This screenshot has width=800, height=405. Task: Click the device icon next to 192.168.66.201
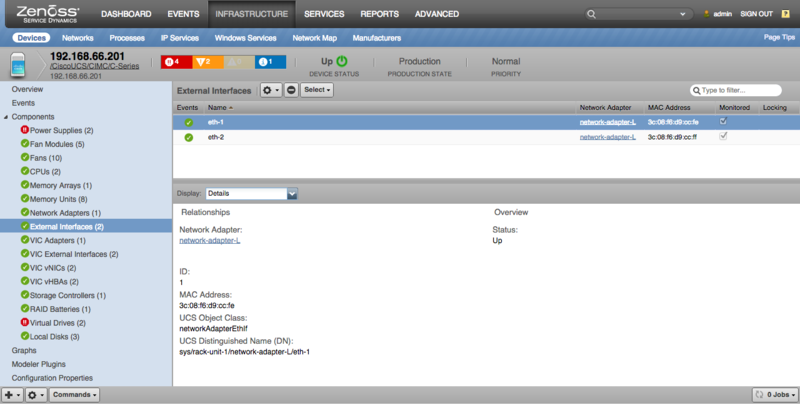pos(18,65)
